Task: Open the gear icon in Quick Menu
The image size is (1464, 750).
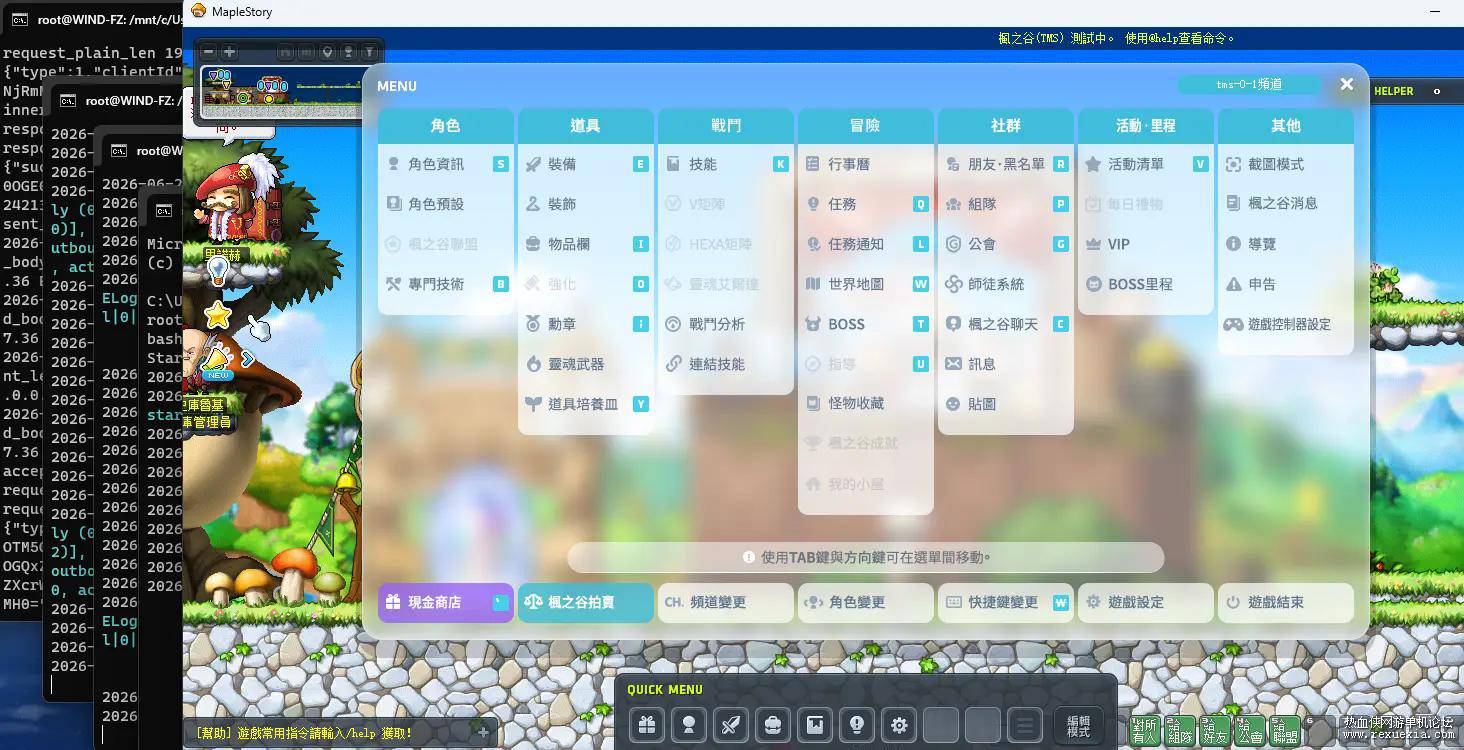Action: (899, 725)
